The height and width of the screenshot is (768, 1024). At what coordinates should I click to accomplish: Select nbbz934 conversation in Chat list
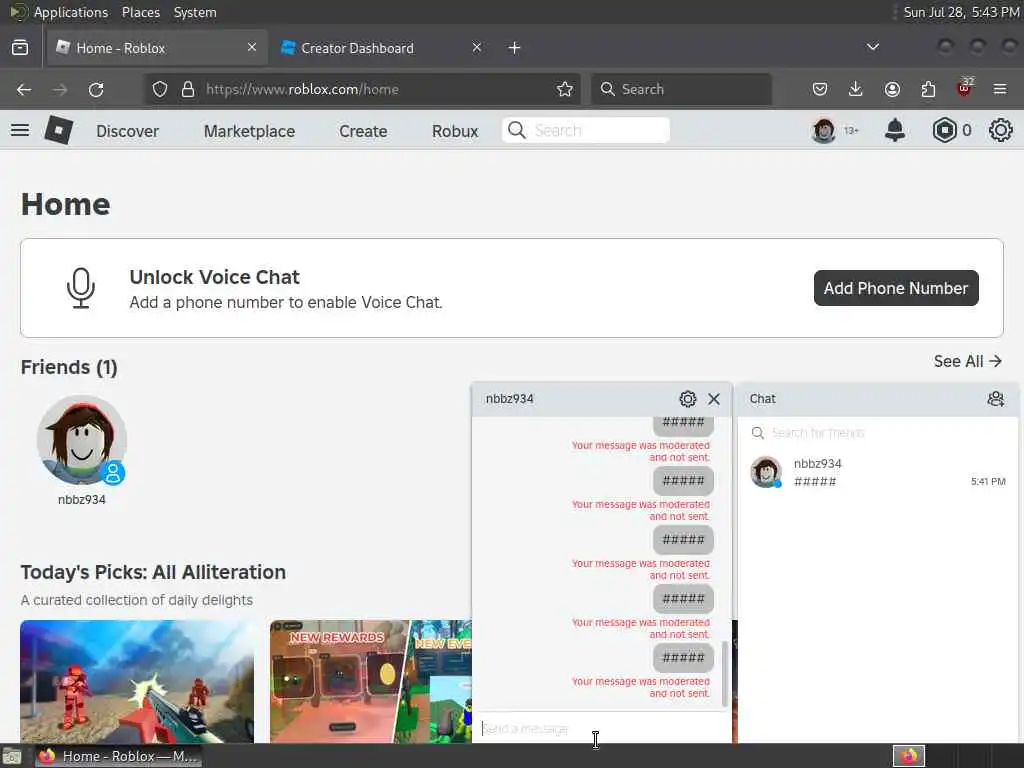[878, 472]
